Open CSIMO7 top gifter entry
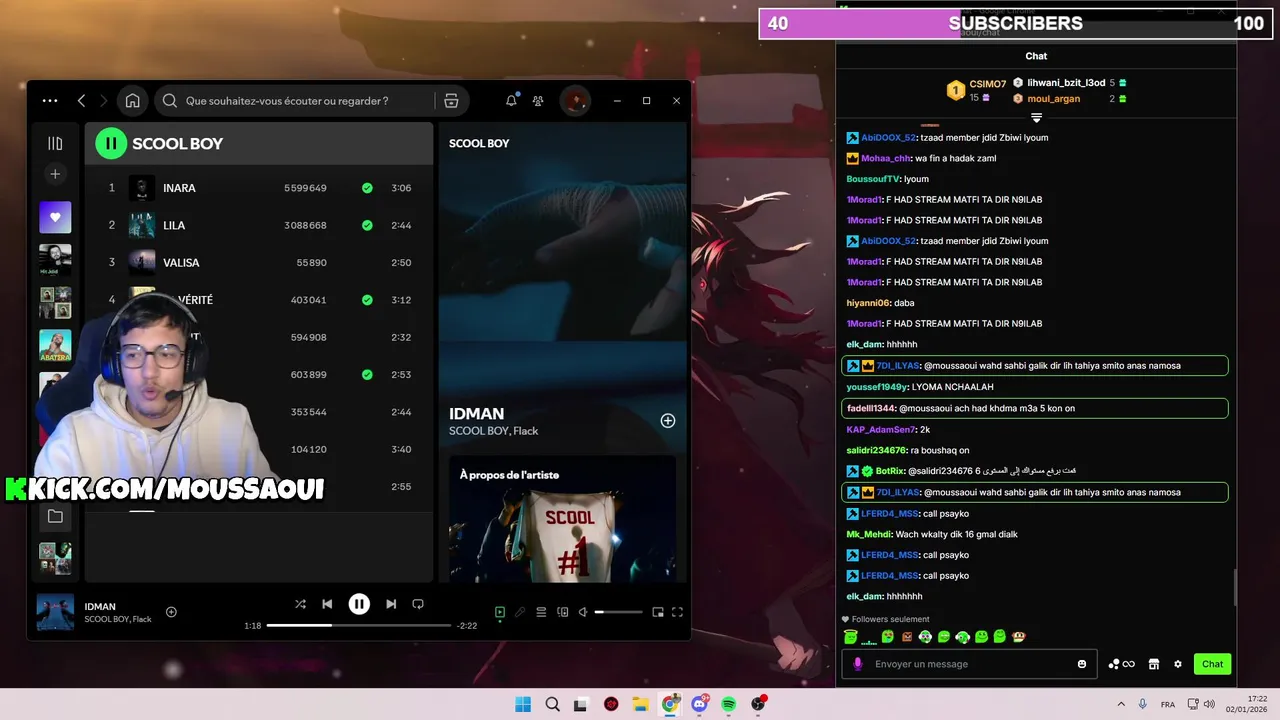The height and width of the screenshot is (720, 1280). click(x=975, y=91)
